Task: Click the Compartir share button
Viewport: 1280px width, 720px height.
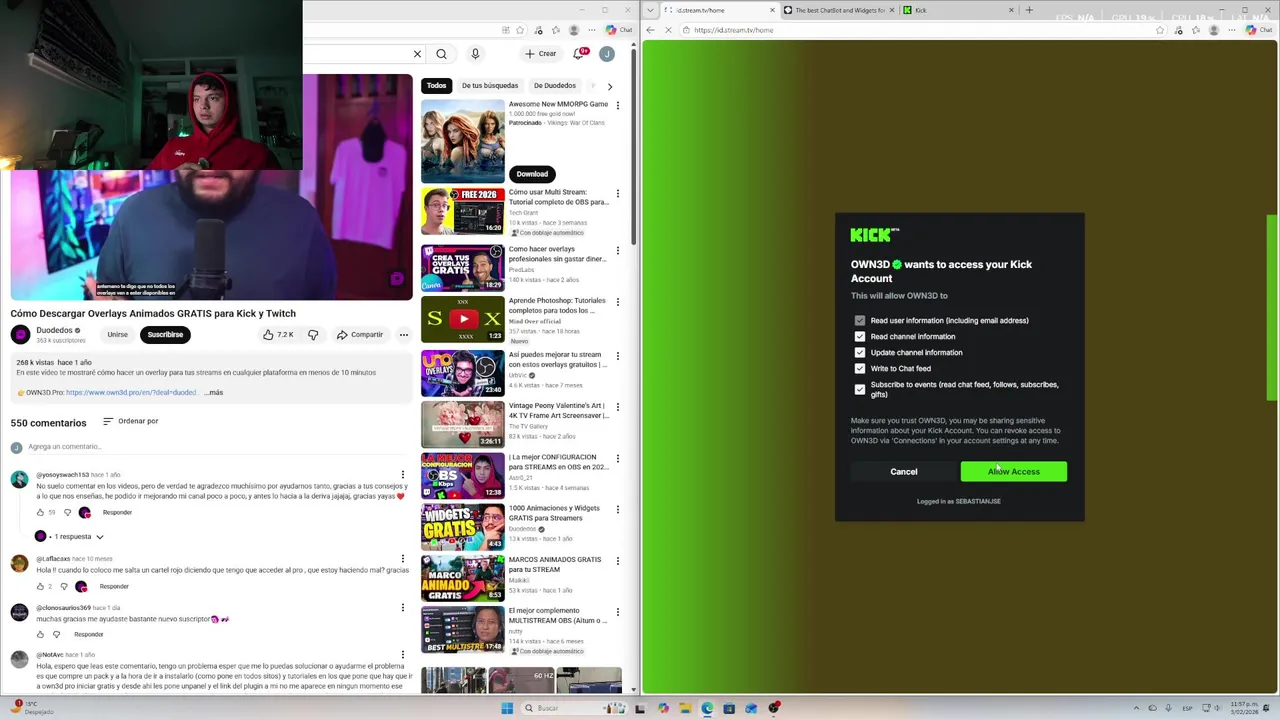Action: 360,335
